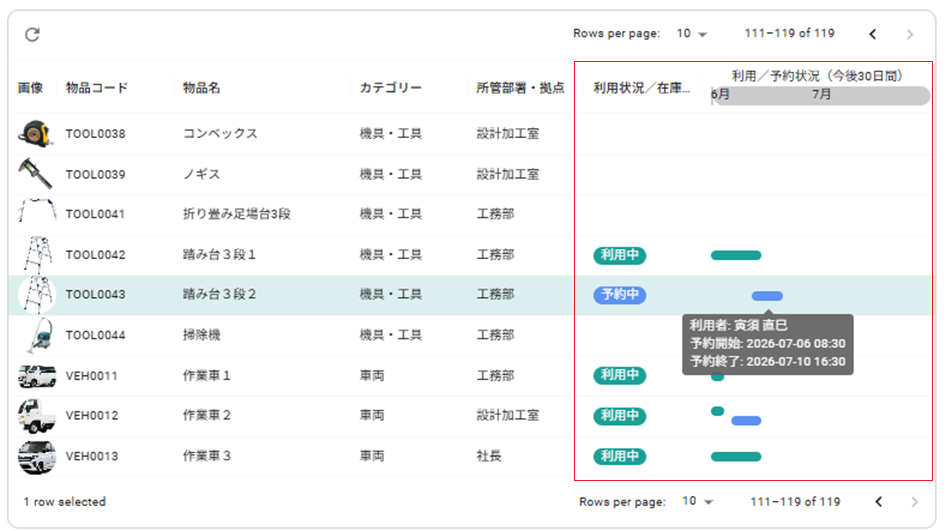This screenshot has height=531, width=946.
Task: Open top Rows per page dropdown
Action: (x=691, y=34)
